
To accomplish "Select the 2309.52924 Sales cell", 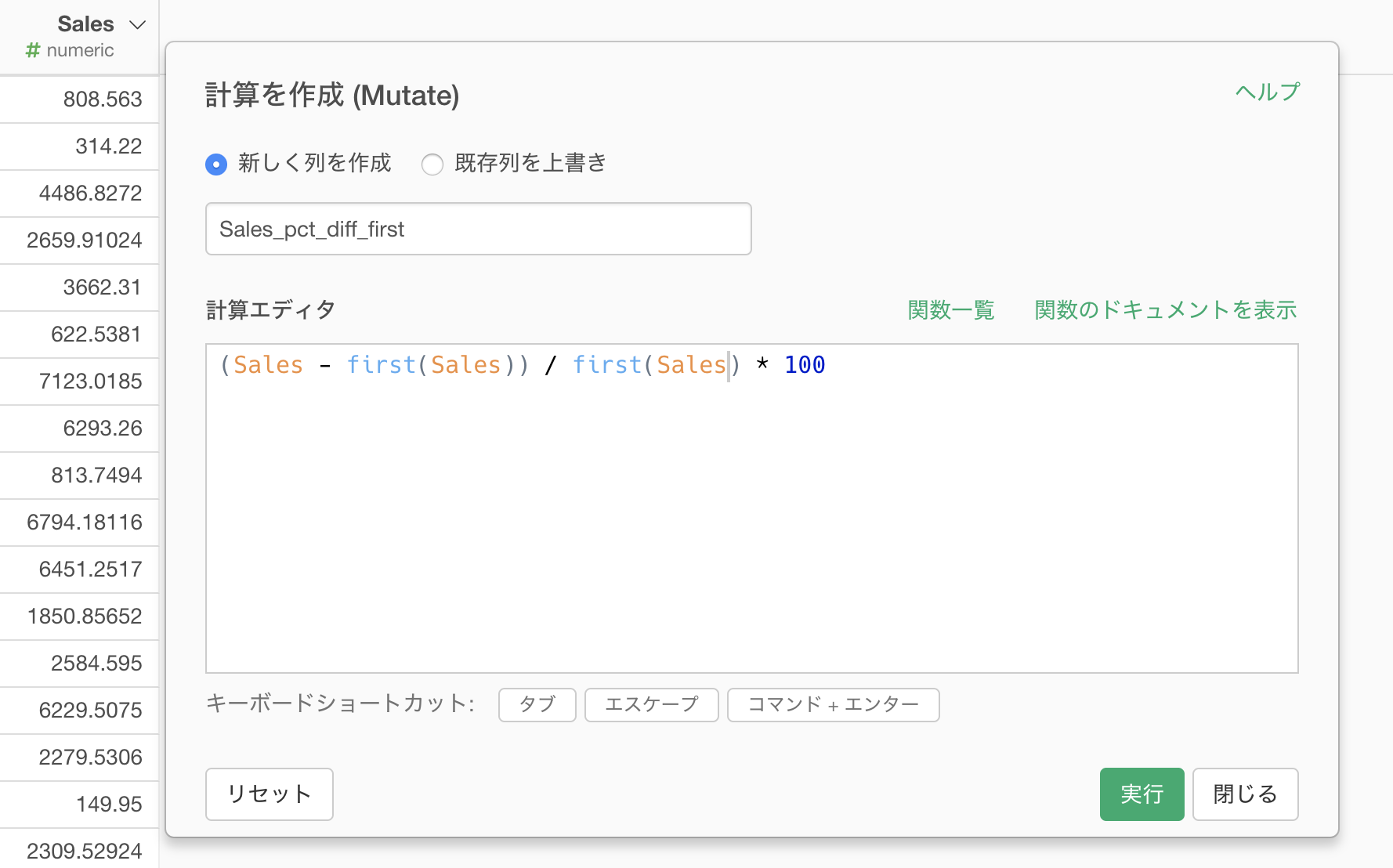I will coord(79,849).
